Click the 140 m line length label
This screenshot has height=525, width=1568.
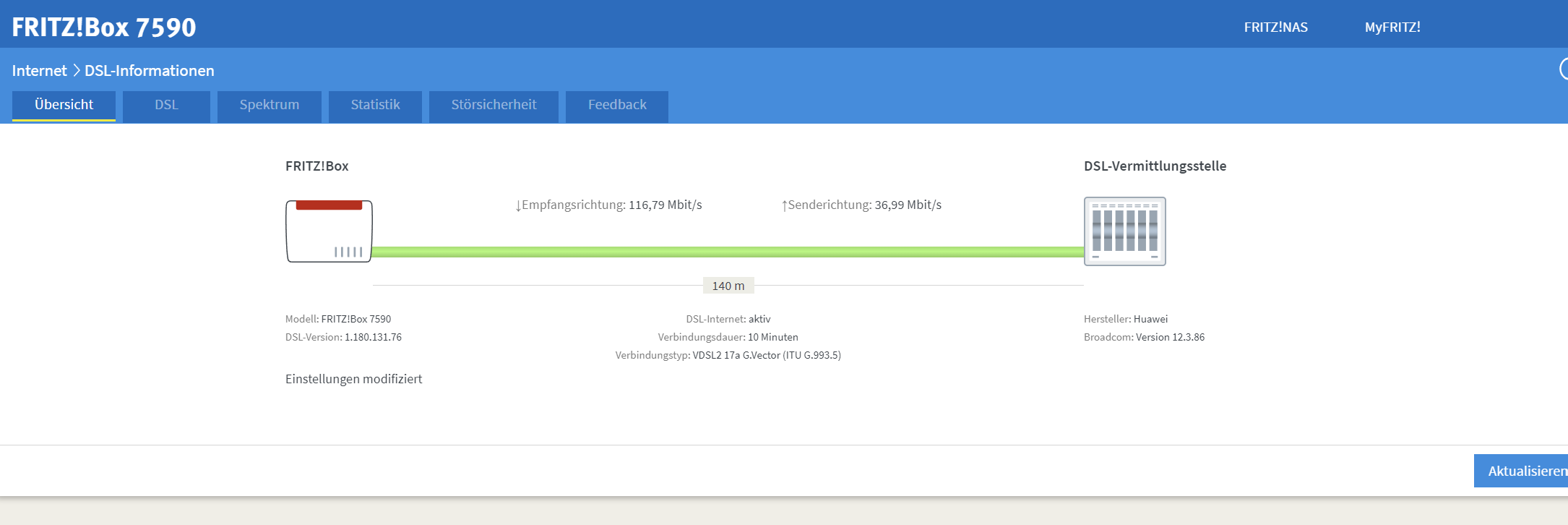click(x=728, y=286)
